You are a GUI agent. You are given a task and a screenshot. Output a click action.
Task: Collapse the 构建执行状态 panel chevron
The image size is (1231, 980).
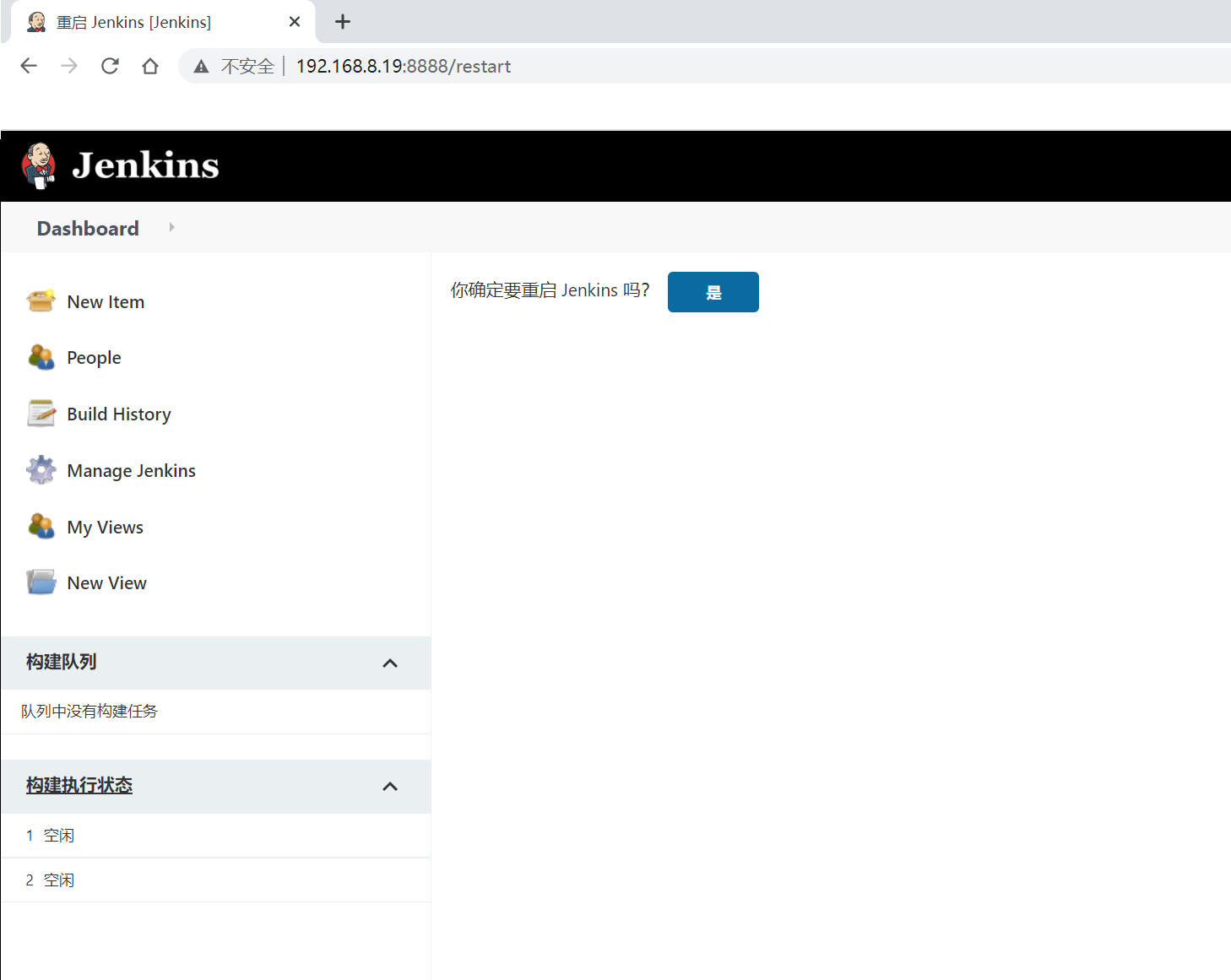390,787
